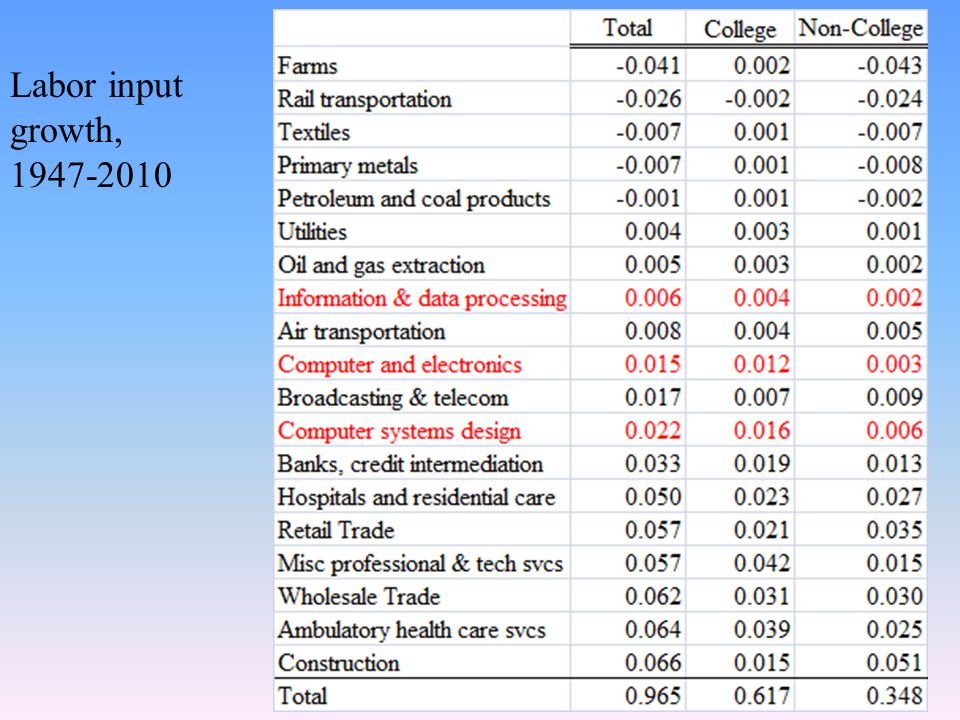Click the 'Rail transportation' row label

(x=364, y=99)
